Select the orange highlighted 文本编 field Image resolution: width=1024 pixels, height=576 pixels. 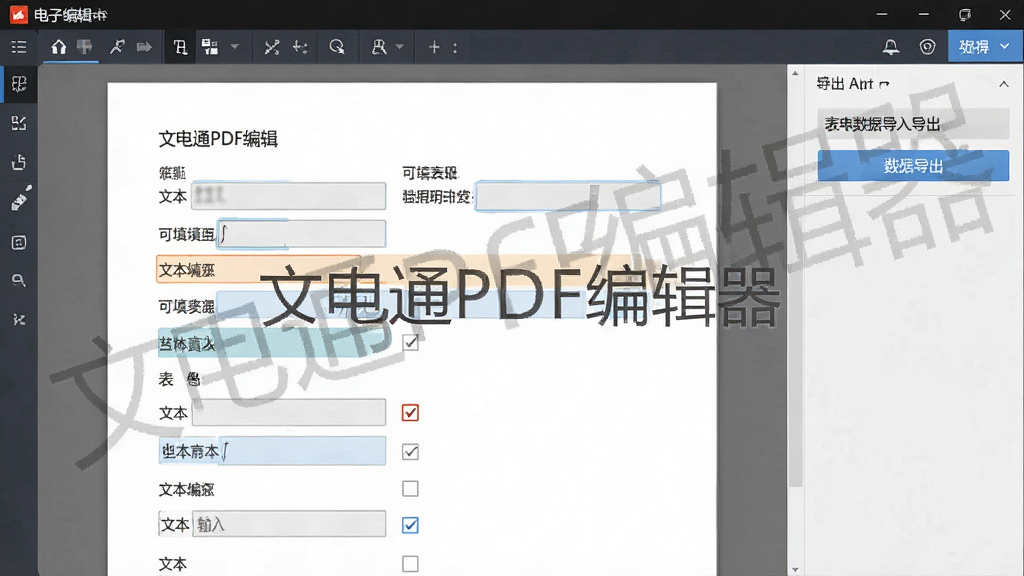pos(259,269)
